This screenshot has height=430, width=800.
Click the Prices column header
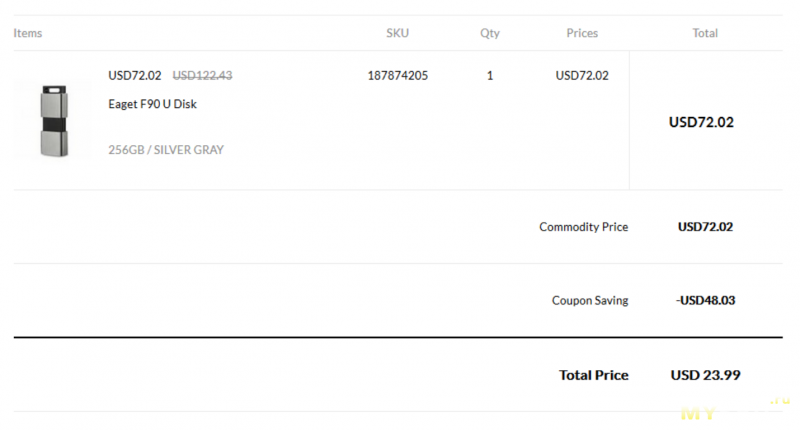click(582, 33)
